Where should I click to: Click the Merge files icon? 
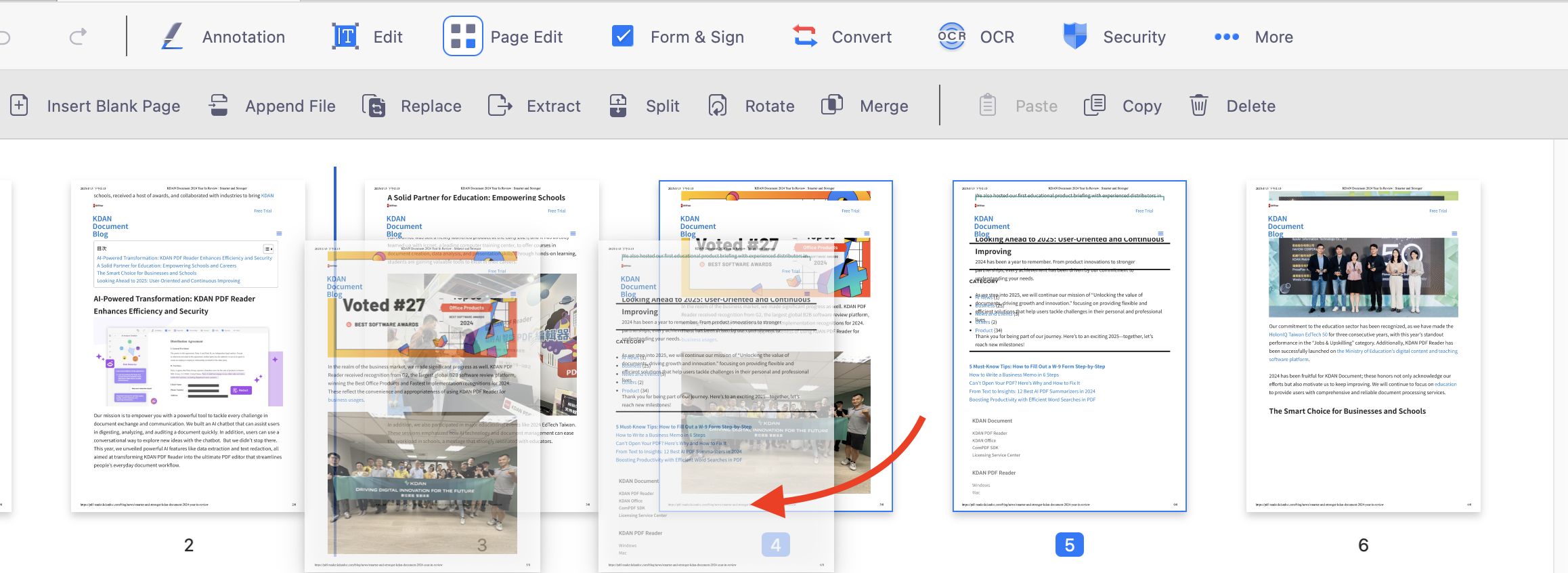coord(832,105)
